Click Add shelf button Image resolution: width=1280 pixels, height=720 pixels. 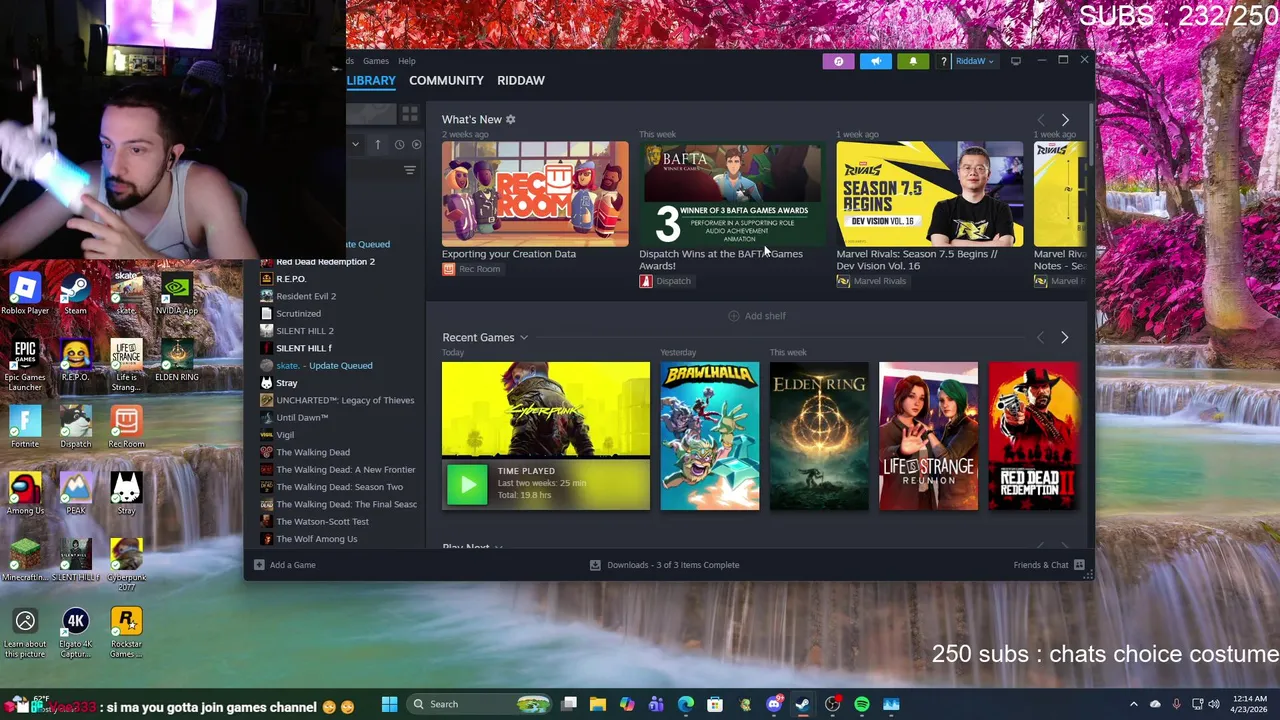point(757,316)
